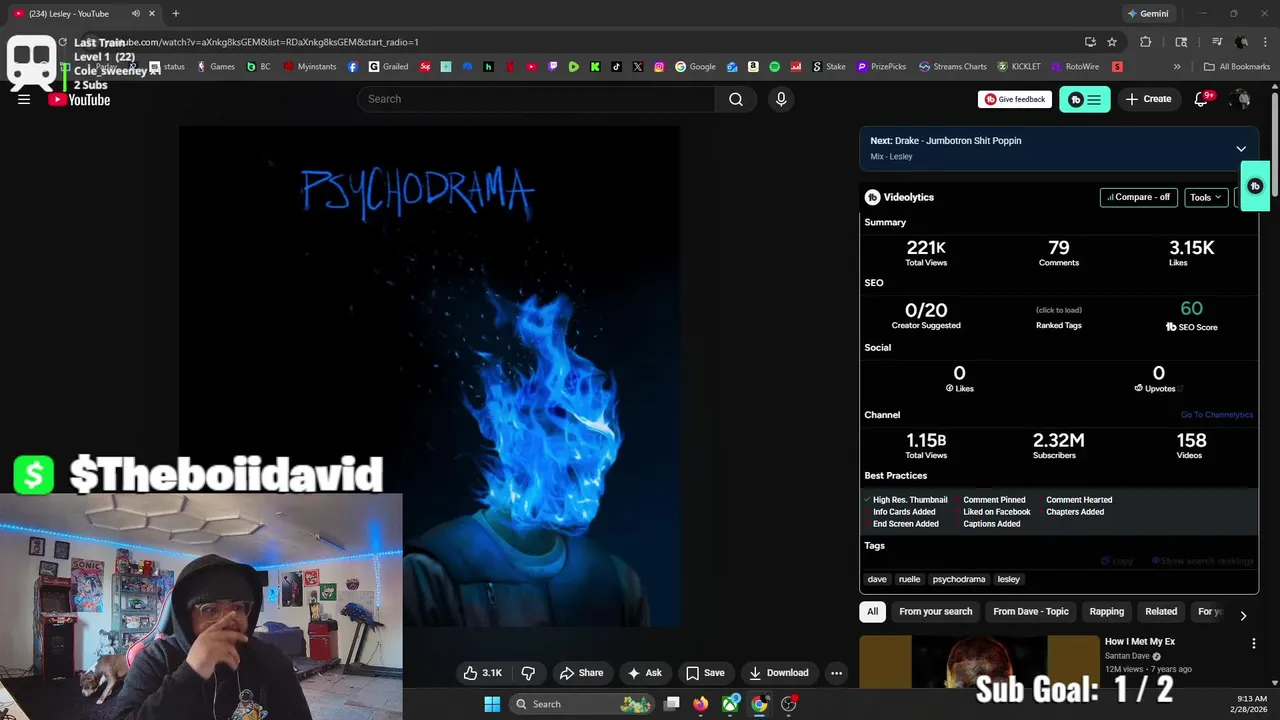
Task: Select the All filter chip
Action: click(x=873, y=611)
